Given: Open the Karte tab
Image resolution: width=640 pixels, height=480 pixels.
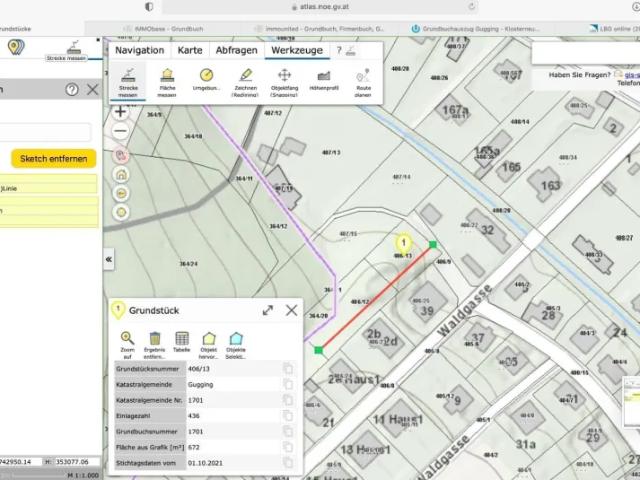Looking at the screenshot, I should tap(190, 50).
